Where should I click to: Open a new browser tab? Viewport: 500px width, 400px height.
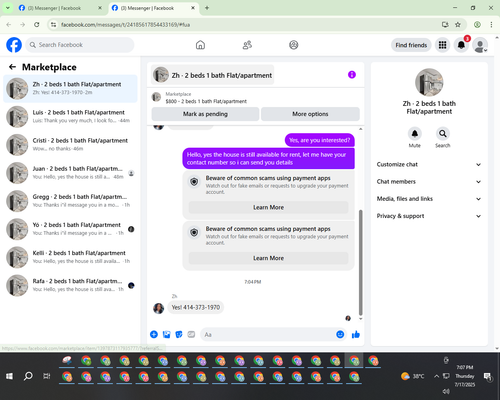(x=207, y=8)
